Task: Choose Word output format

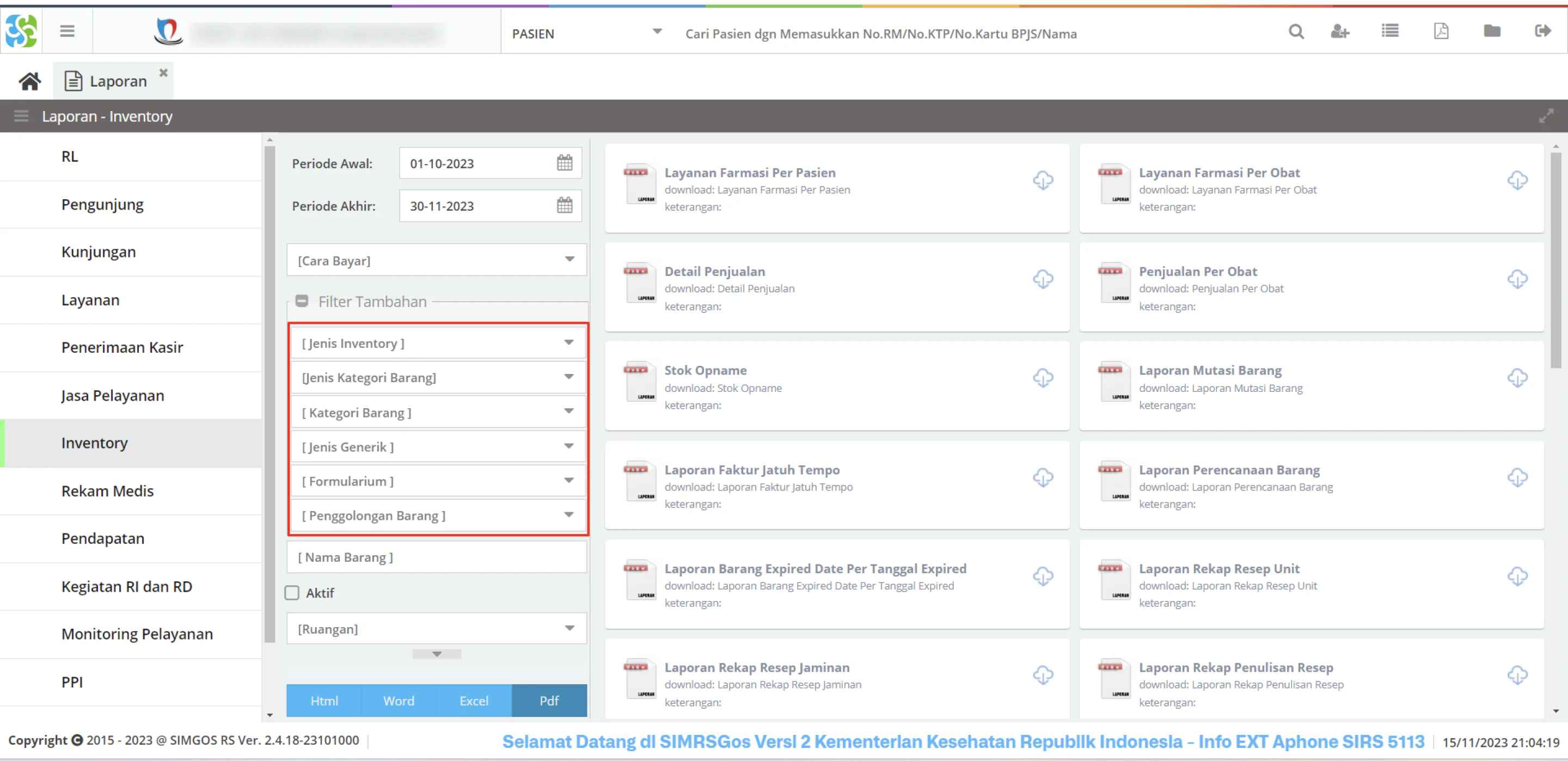Action: click(x=399, y=701)
